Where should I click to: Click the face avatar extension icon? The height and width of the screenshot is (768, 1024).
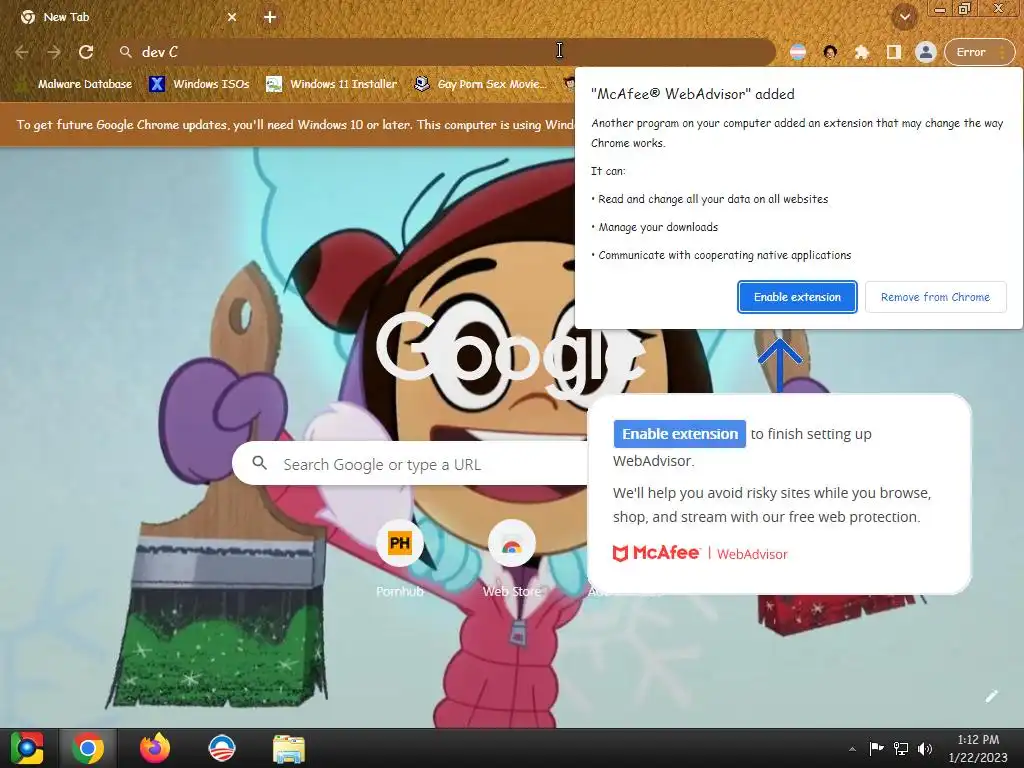[830, 52]
